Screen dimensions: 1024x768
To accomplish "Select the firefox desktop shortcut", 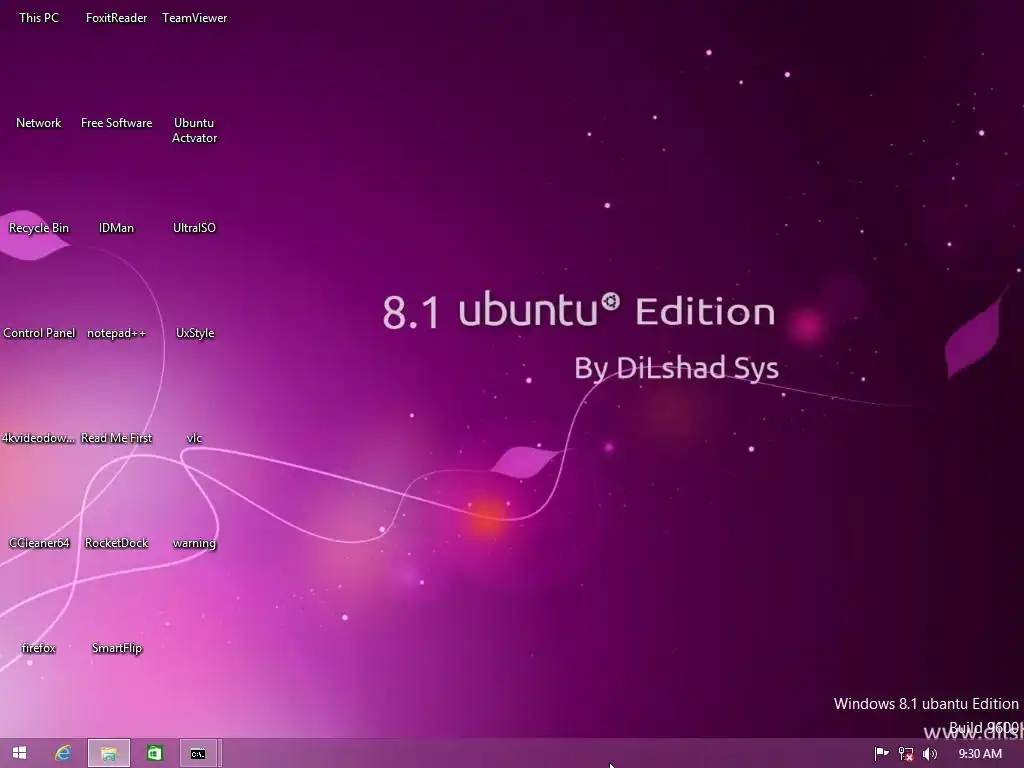I will 39,648.
